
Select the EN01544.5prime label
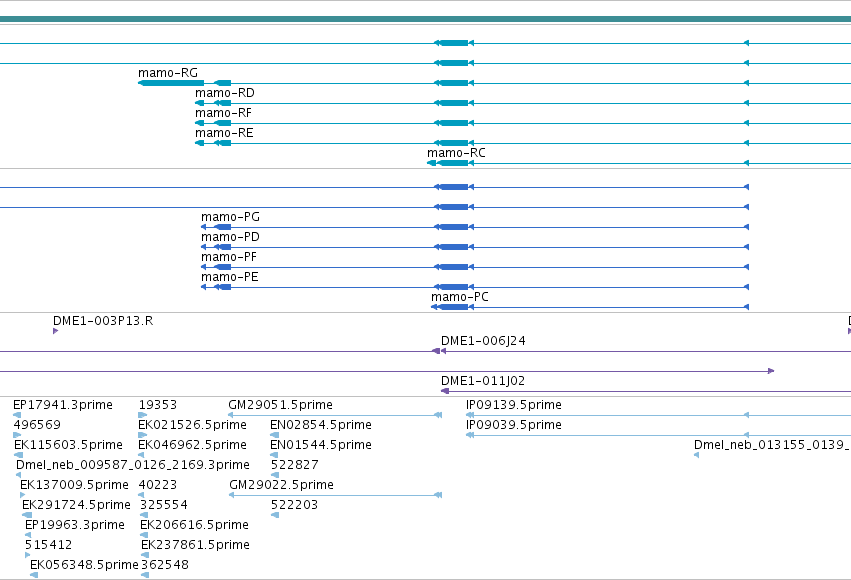(x=321, y=445)
